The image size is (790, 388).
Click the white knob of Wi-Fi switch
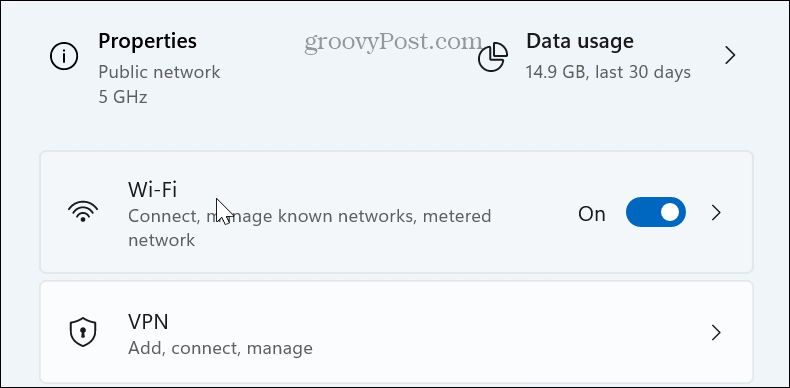tap(670, 212)
